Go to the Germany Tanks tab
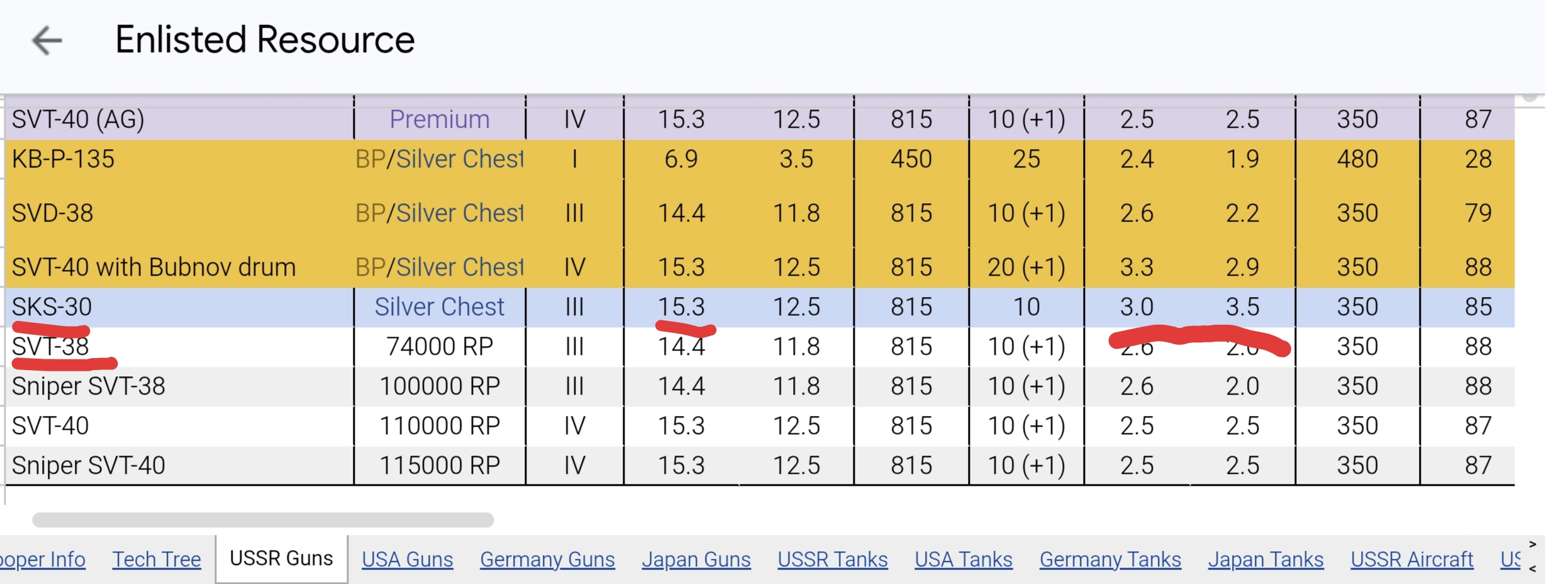The height and width of the screenshot is (584, 1568). 1110,559
